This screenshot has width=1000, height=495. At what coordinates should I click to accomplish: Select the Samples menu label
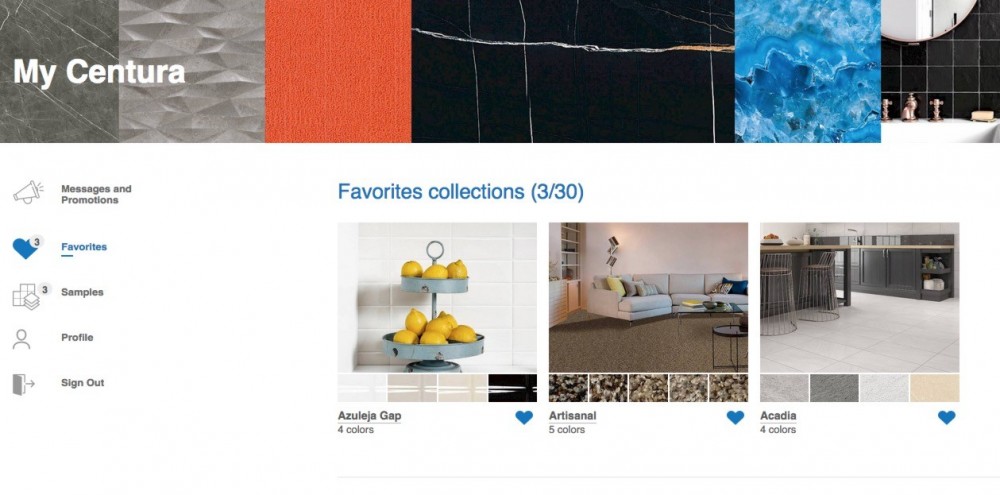[x=82, y=292]
